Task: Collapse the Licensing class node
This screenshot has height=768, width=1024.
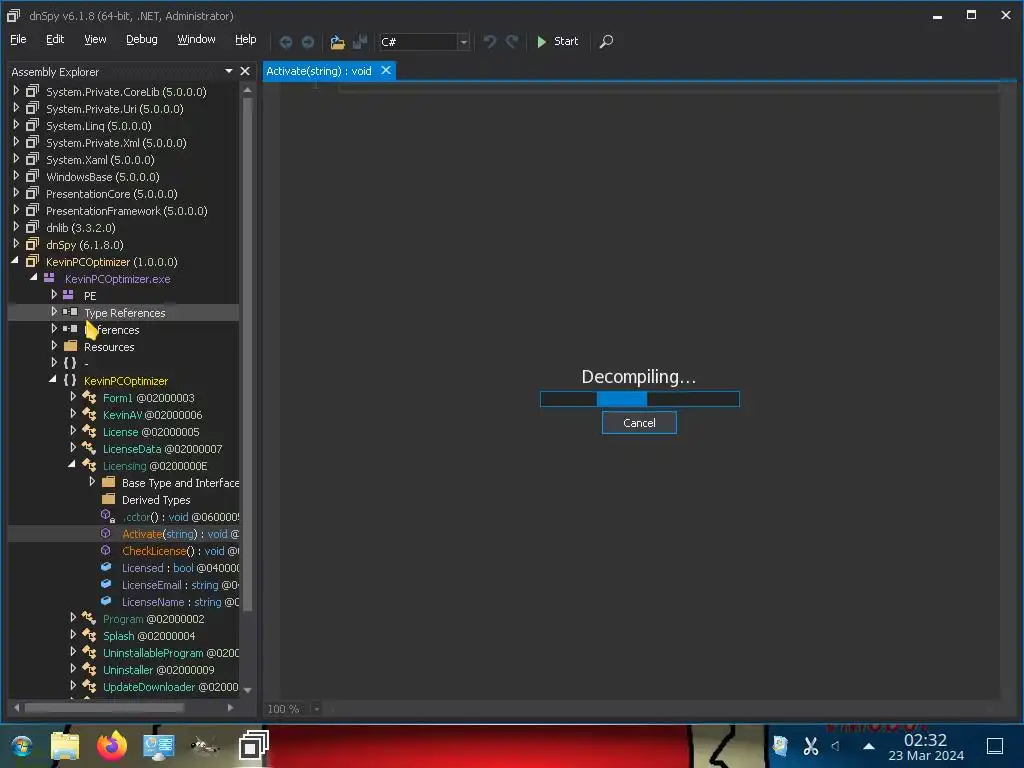Action: [72, 465]
